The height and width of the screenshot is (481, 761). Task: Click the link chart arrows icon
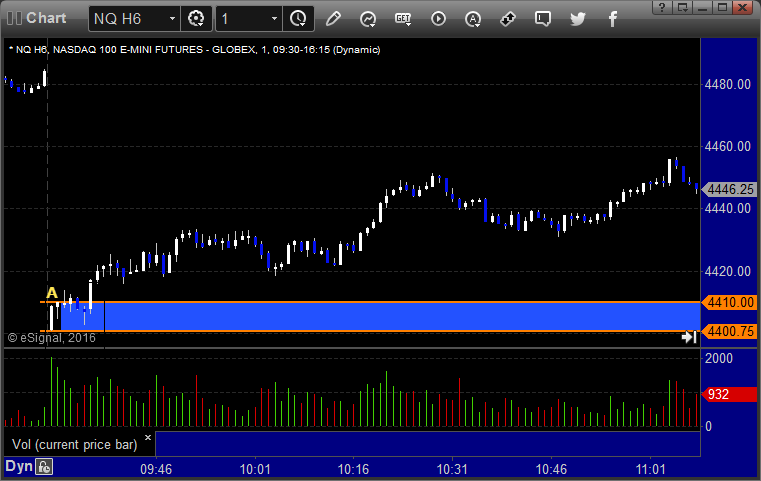[x=508, y=19]
